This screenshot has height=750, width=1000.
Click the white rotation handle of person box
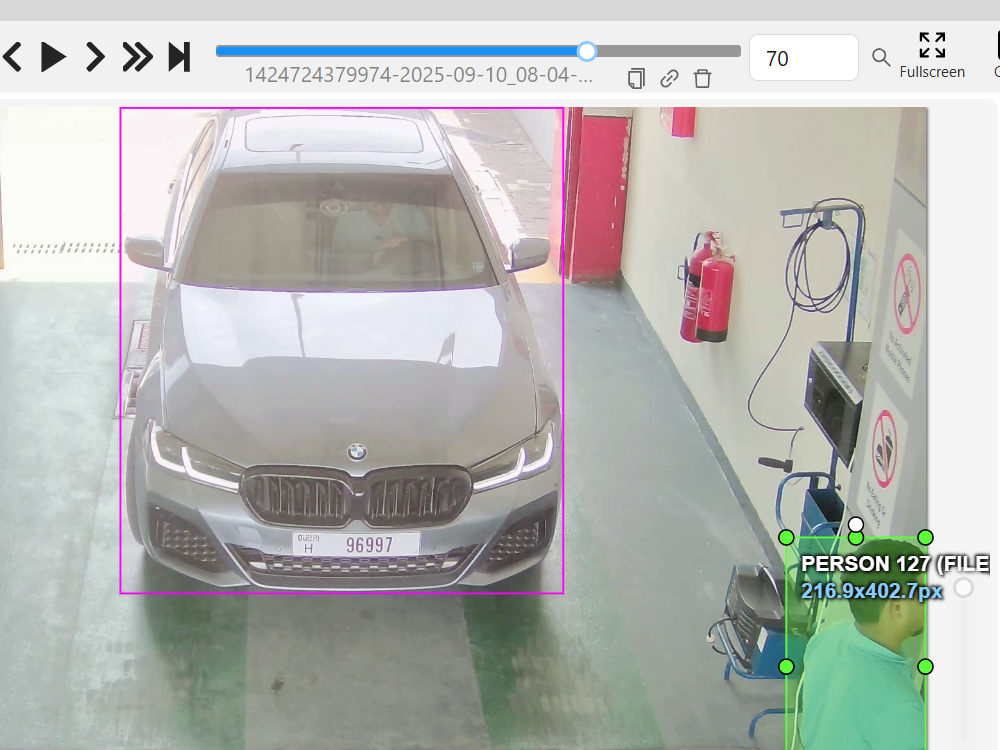pyautogui.click(x=856, y=524)
